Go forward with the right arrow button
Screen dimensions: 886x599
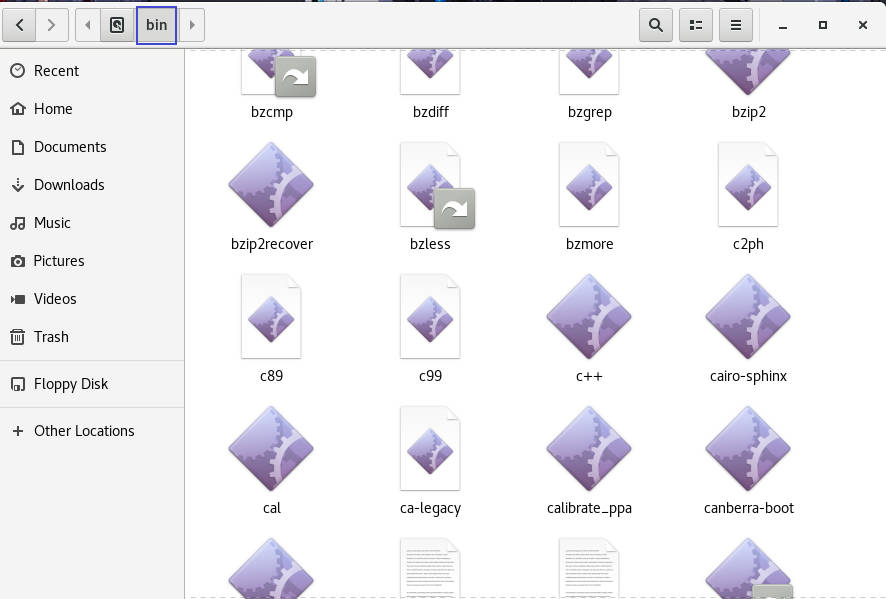point(52,25)
